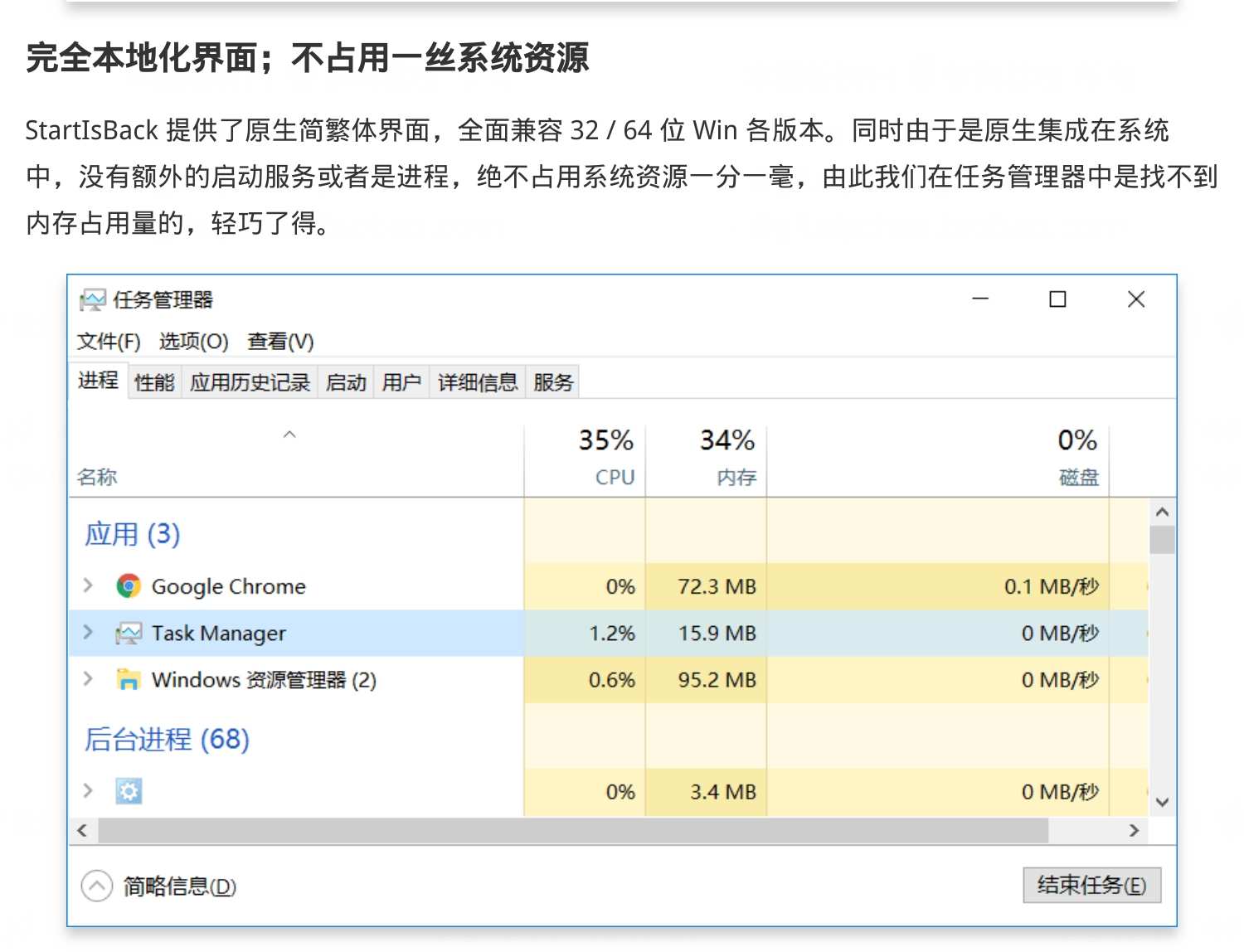Click the gear icon of unnamed background process
Viewport: 1244px width, 952px height.
point(129,791)
